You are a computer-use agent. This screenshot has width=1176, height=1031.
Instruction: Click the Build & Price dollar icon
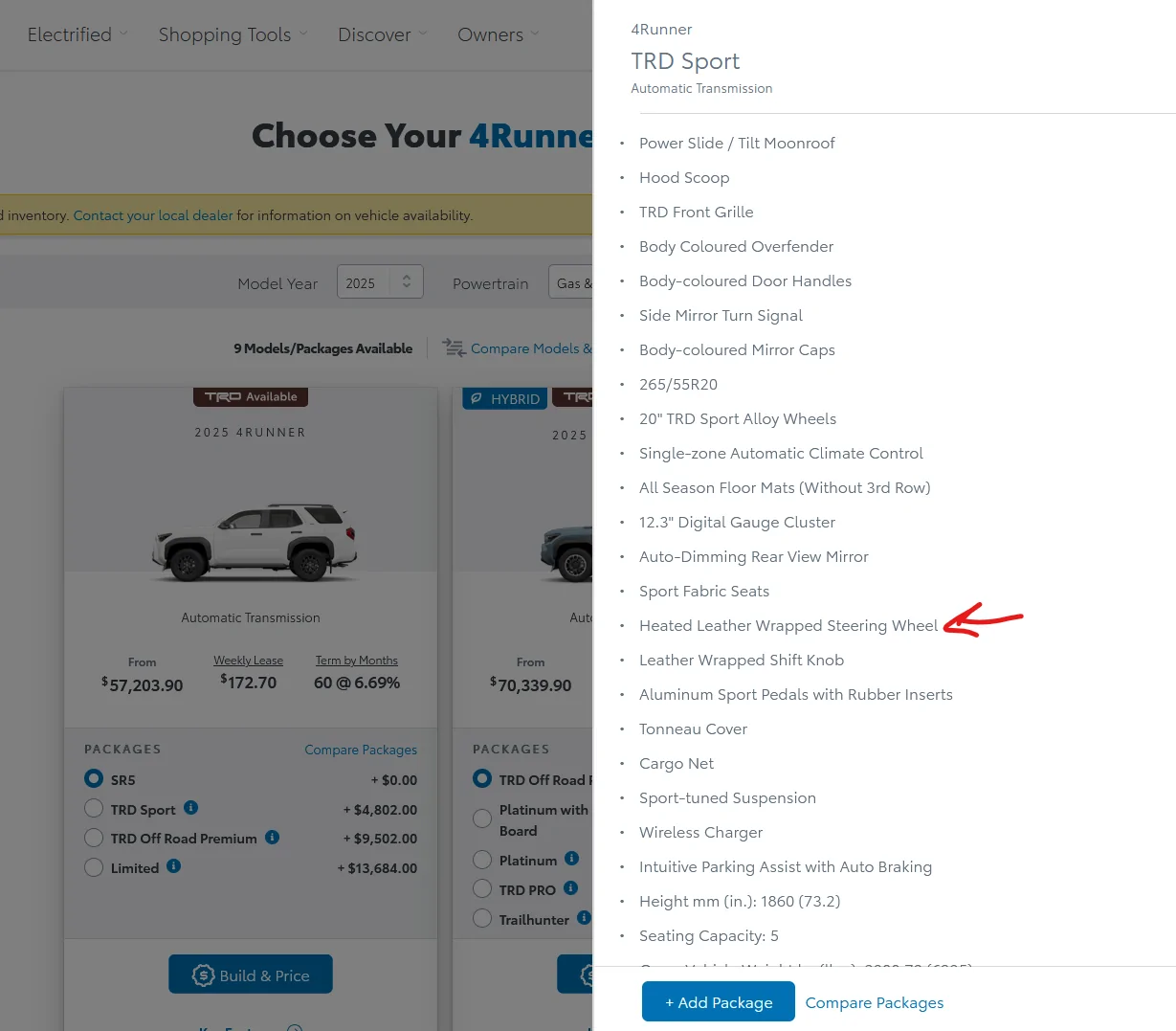click(x=203, y=975)
